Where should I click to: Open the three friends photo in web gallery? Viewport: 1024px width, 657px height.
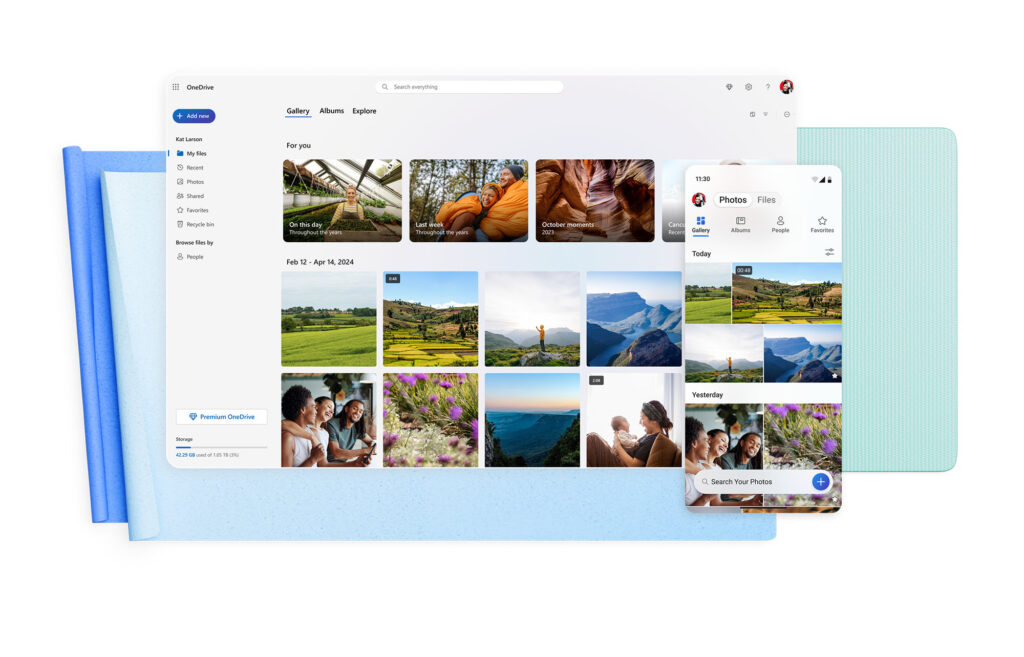pos(328,420)
